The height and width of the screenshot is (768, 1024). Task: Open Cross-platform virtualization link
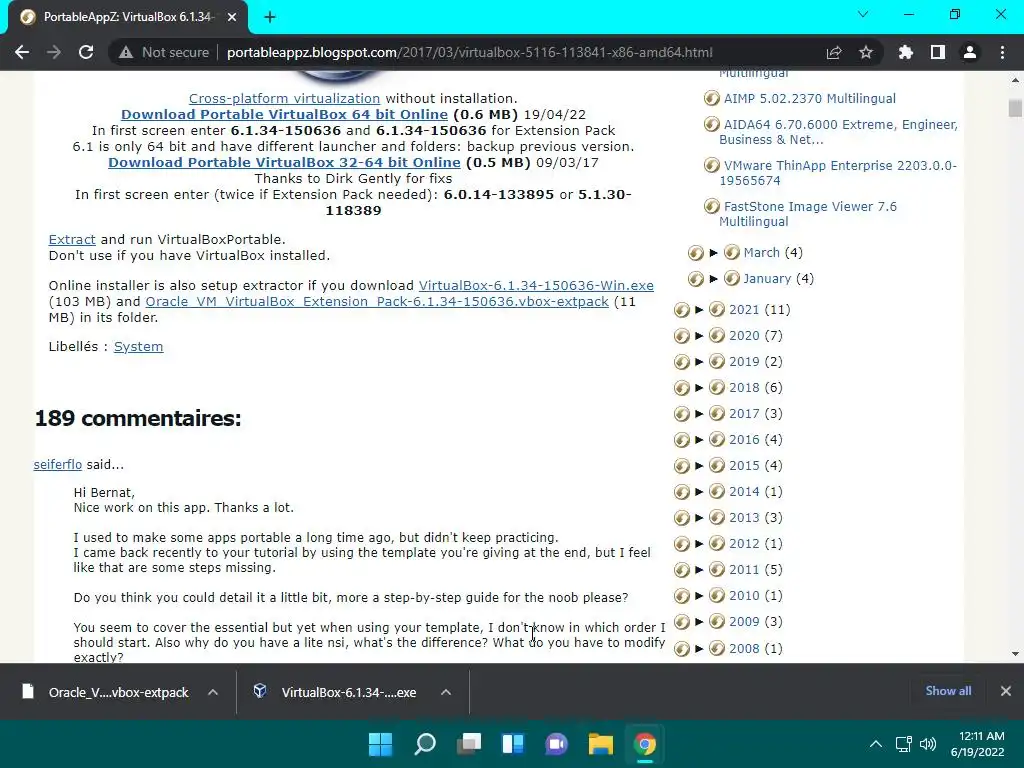coord(284,99)
